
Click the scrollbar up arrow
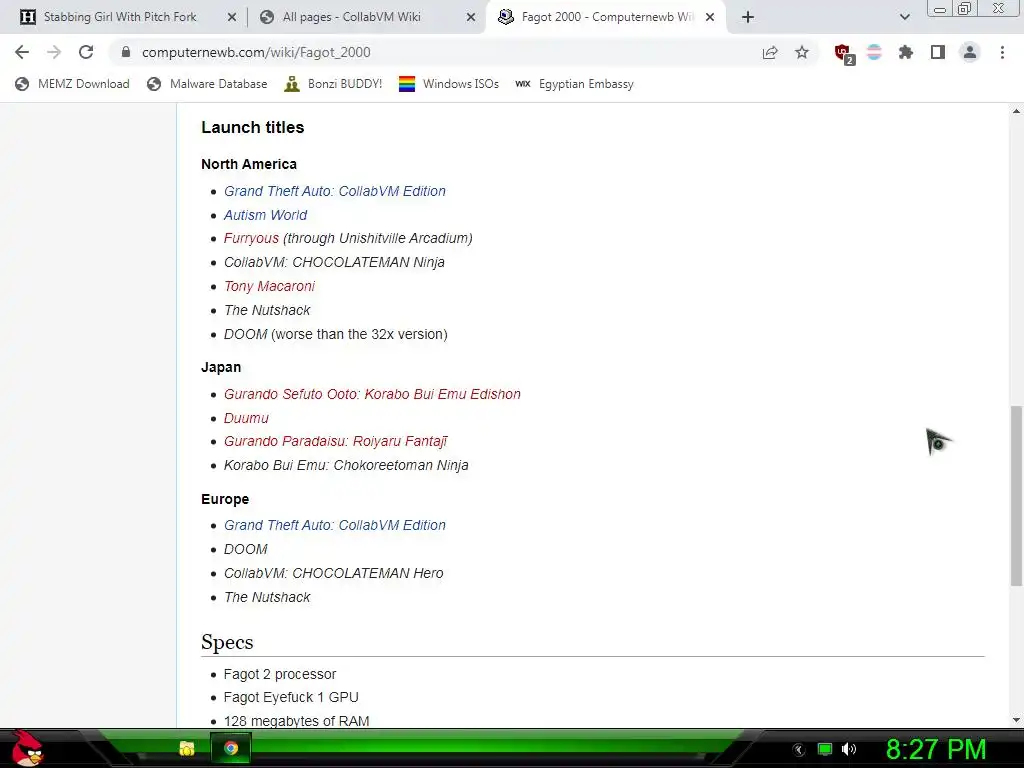click(1016, 111)
